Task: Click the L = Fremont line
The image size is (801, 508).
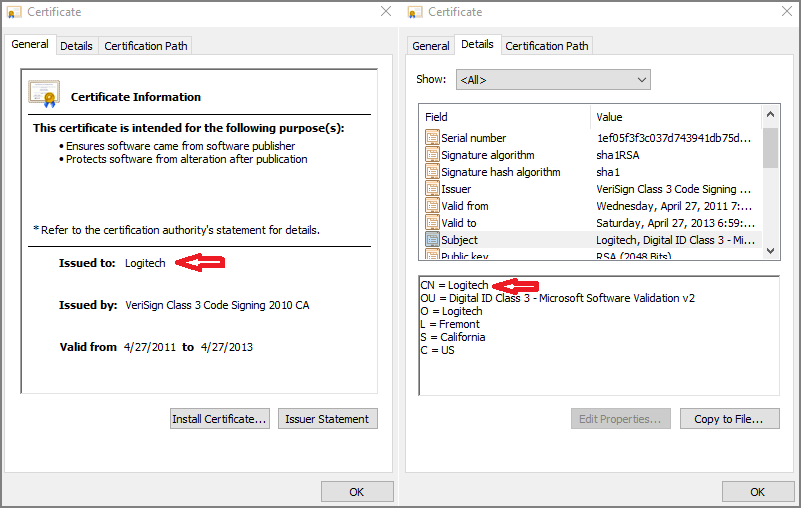Action: point(450,324)
